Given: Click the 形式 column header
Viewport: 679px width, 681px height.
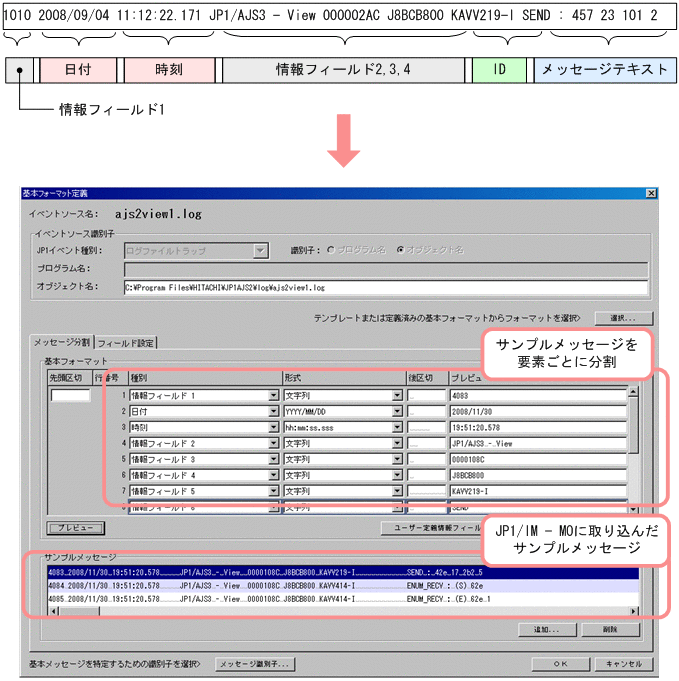Looking at the screenshot, I should [344, 378].
